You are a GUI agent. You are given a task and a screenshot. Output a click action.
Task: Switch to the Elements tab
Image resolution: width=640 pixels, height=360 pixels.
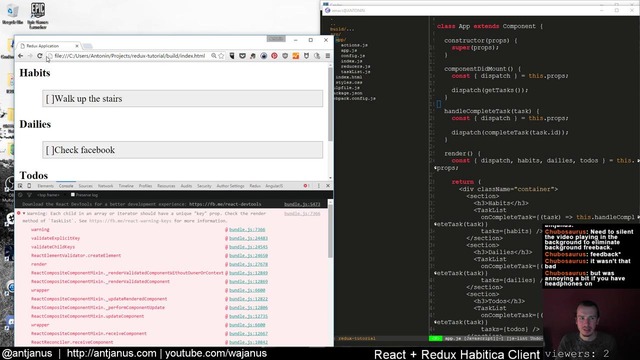46,186
